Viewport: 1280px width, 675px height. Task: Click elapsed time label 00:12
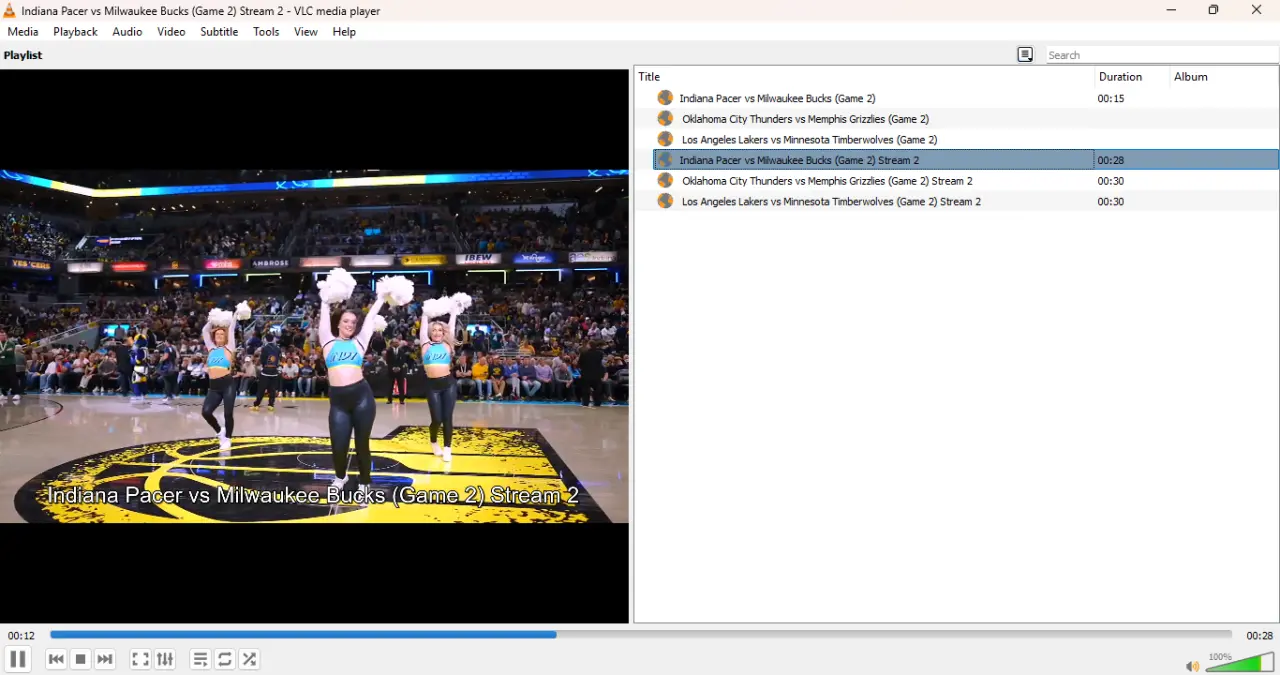coord(21,635)
